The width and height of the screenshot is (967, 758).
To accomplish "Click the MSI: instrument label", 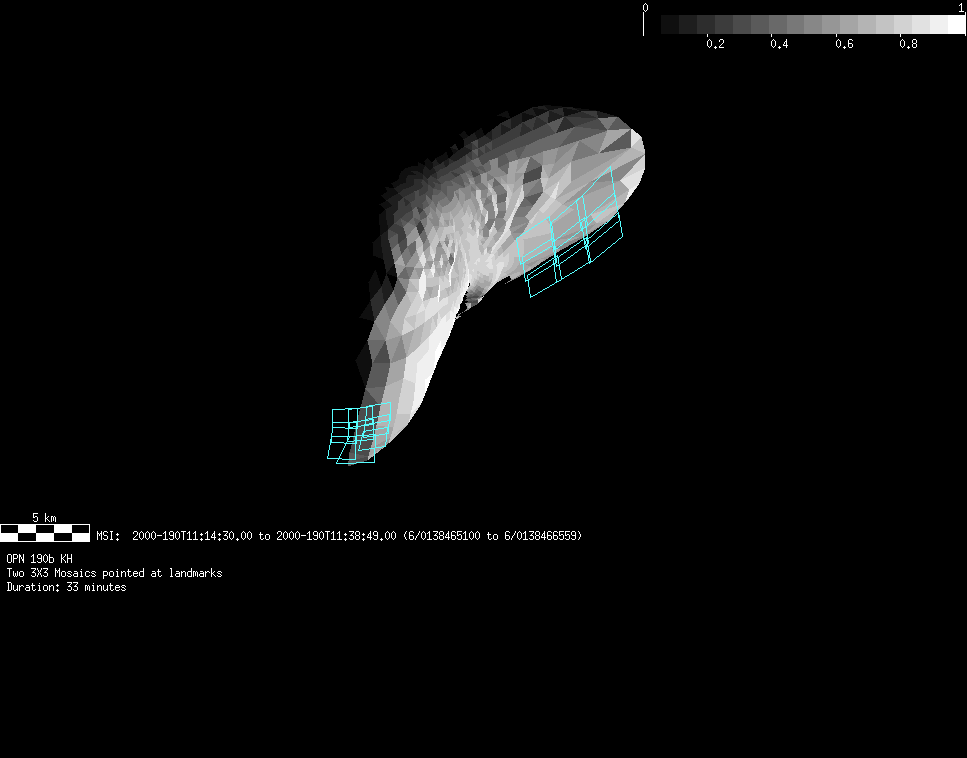I will [x=108, y=536].
